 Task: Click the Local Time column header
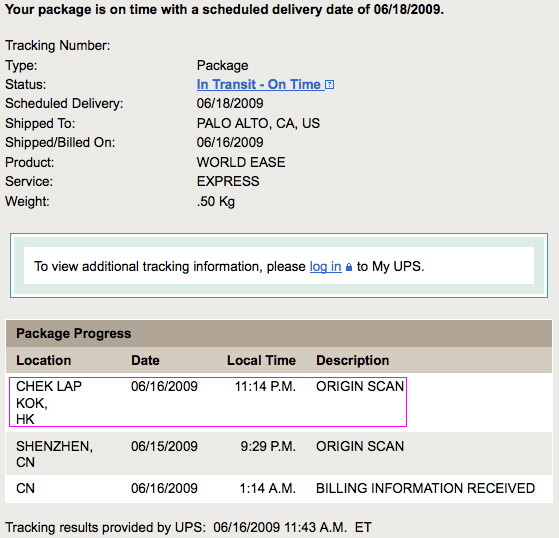coord(261,360)
